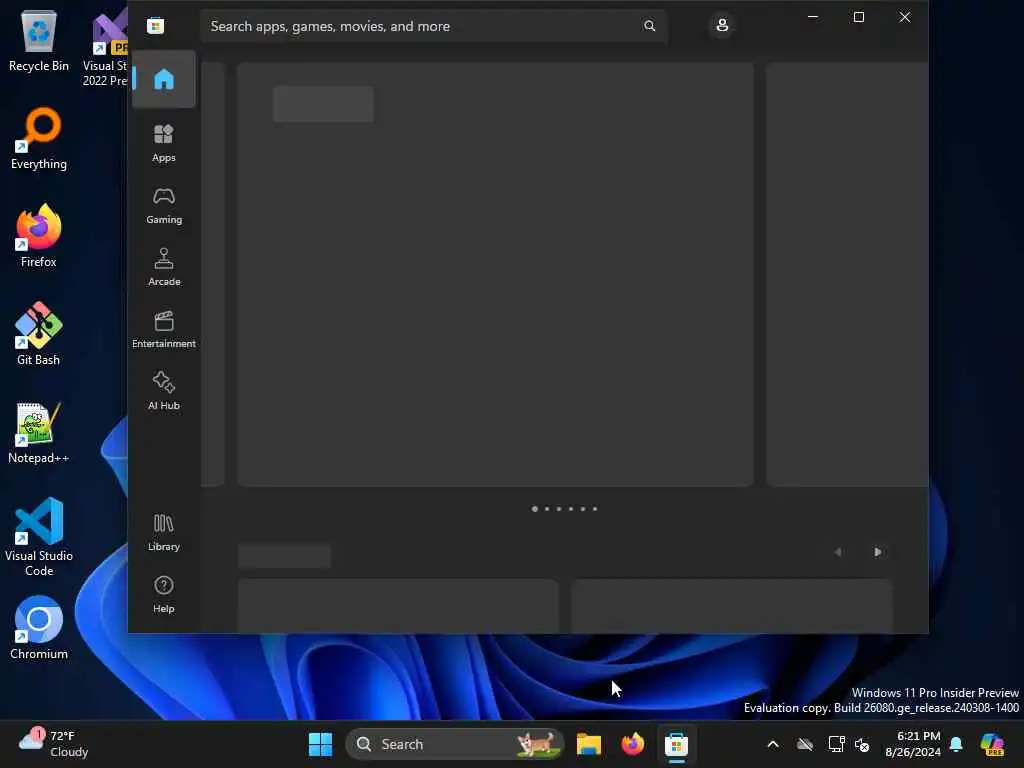Screen dimensions: 1024x768
Task: Open the Library page
Action: point(164,532)
